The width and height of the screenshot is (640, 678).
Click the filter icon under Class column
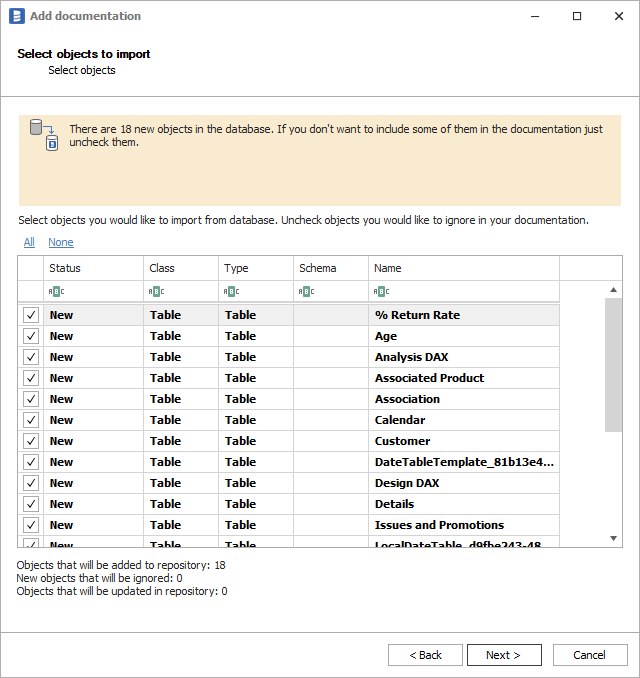pos(156,291)
